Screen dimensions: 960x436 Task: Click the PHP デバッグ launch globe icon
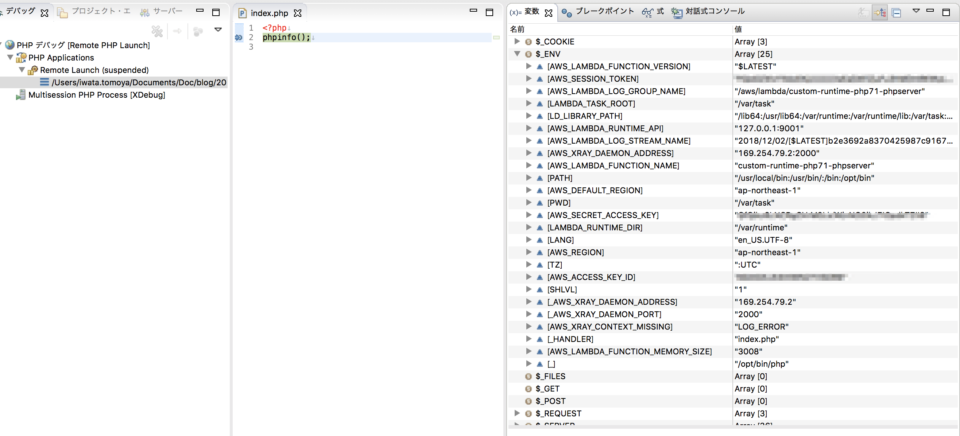click(9, 45)
